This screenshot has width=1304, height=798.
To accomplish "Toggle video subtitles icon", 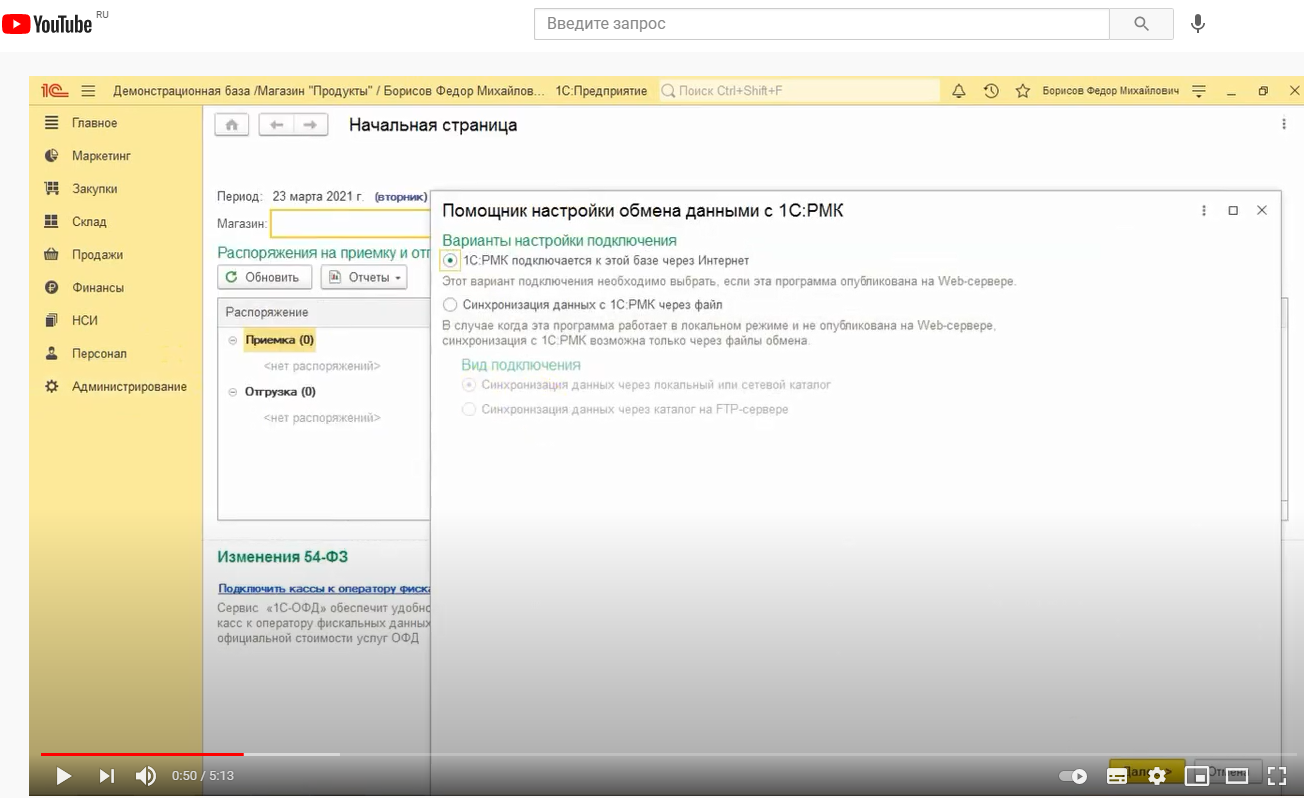I will point(1118,775).
